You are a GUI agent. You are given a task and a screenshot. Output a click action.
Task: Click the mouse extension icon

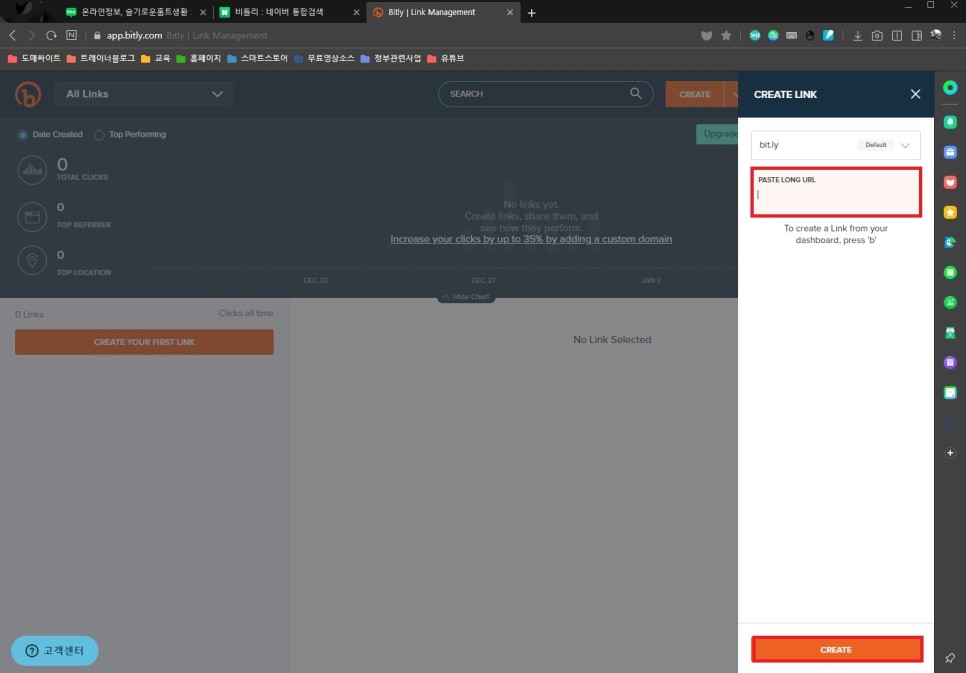point(810,36)
